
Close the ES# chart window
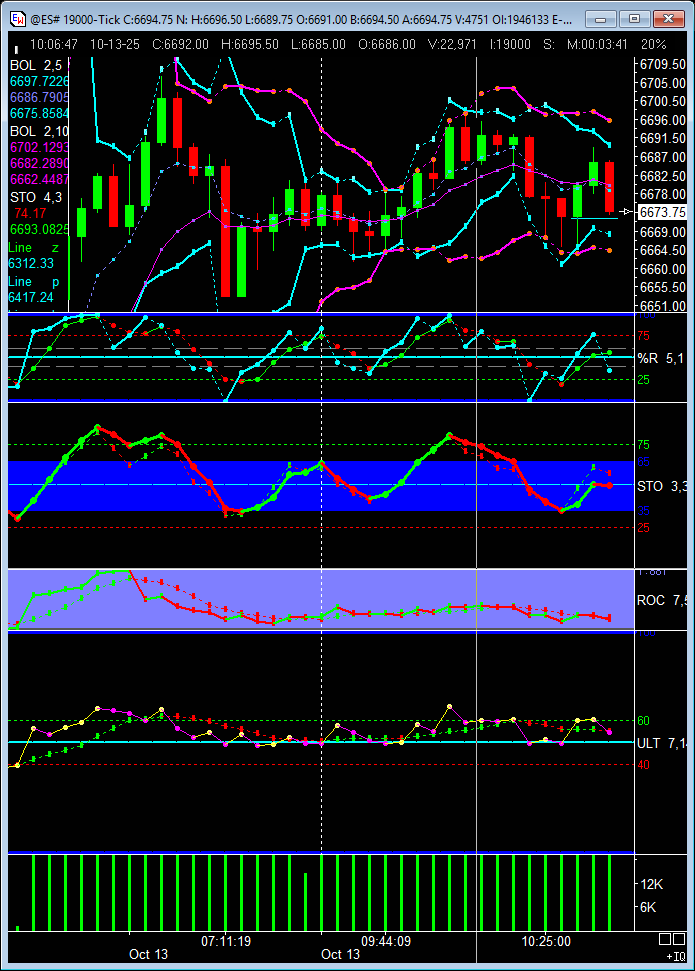tap(666, 19)
